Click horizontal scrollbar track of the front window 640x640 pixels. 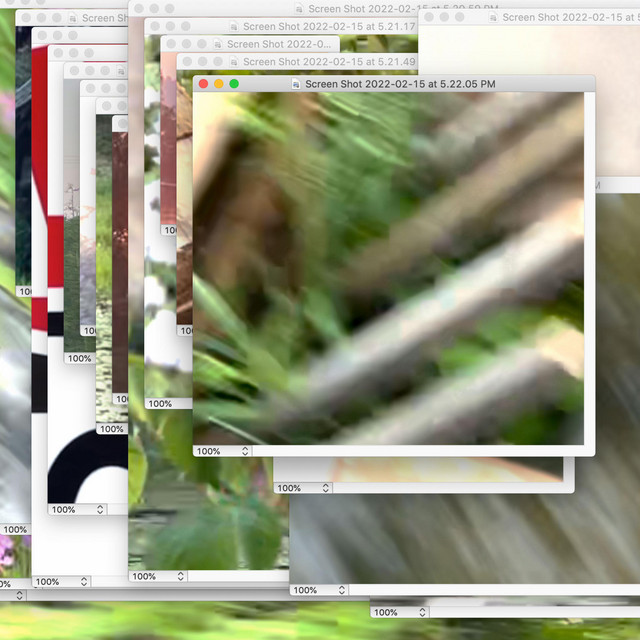click(x=420, y=451)
